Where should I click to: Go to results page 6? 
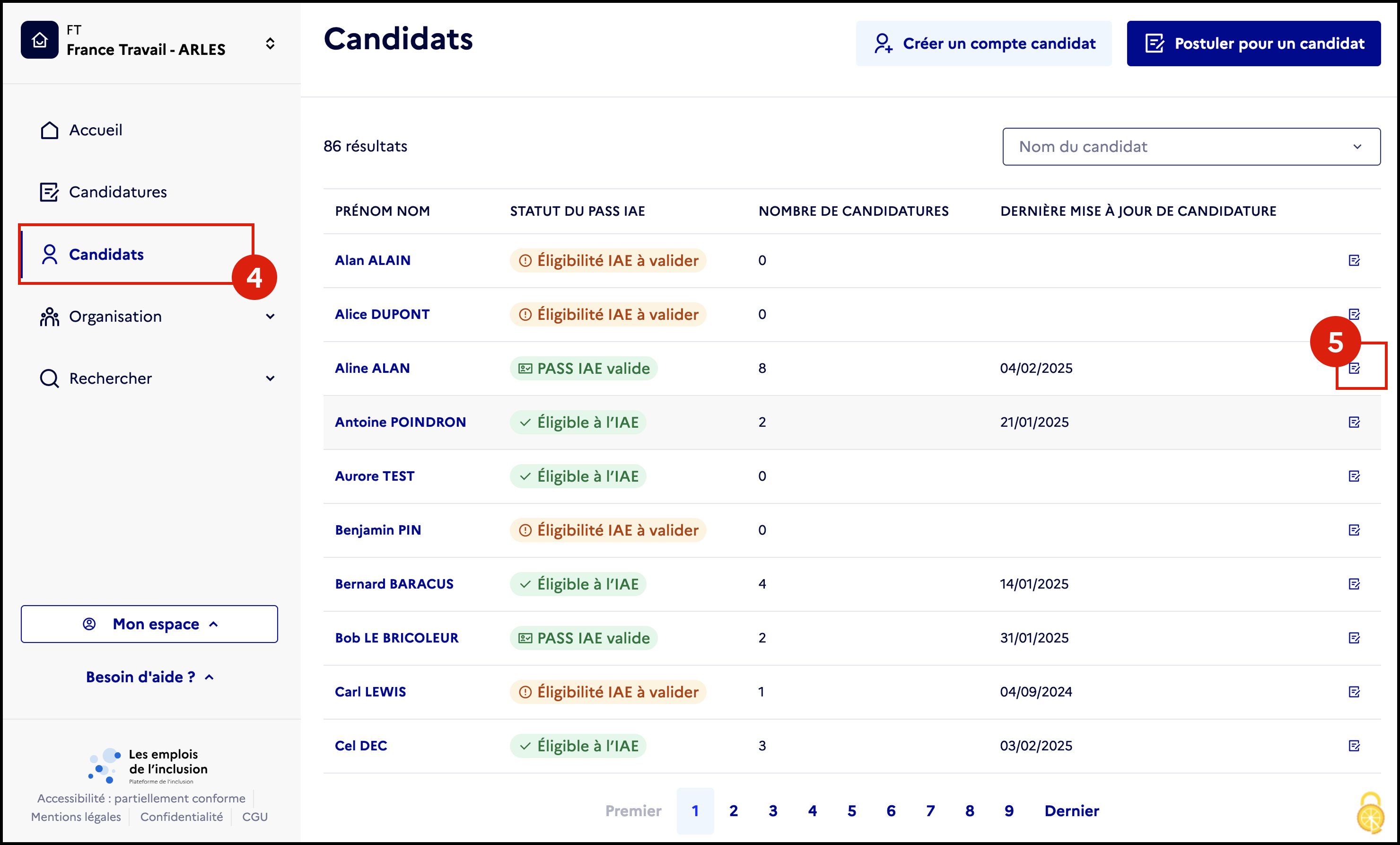click(891, 811)
